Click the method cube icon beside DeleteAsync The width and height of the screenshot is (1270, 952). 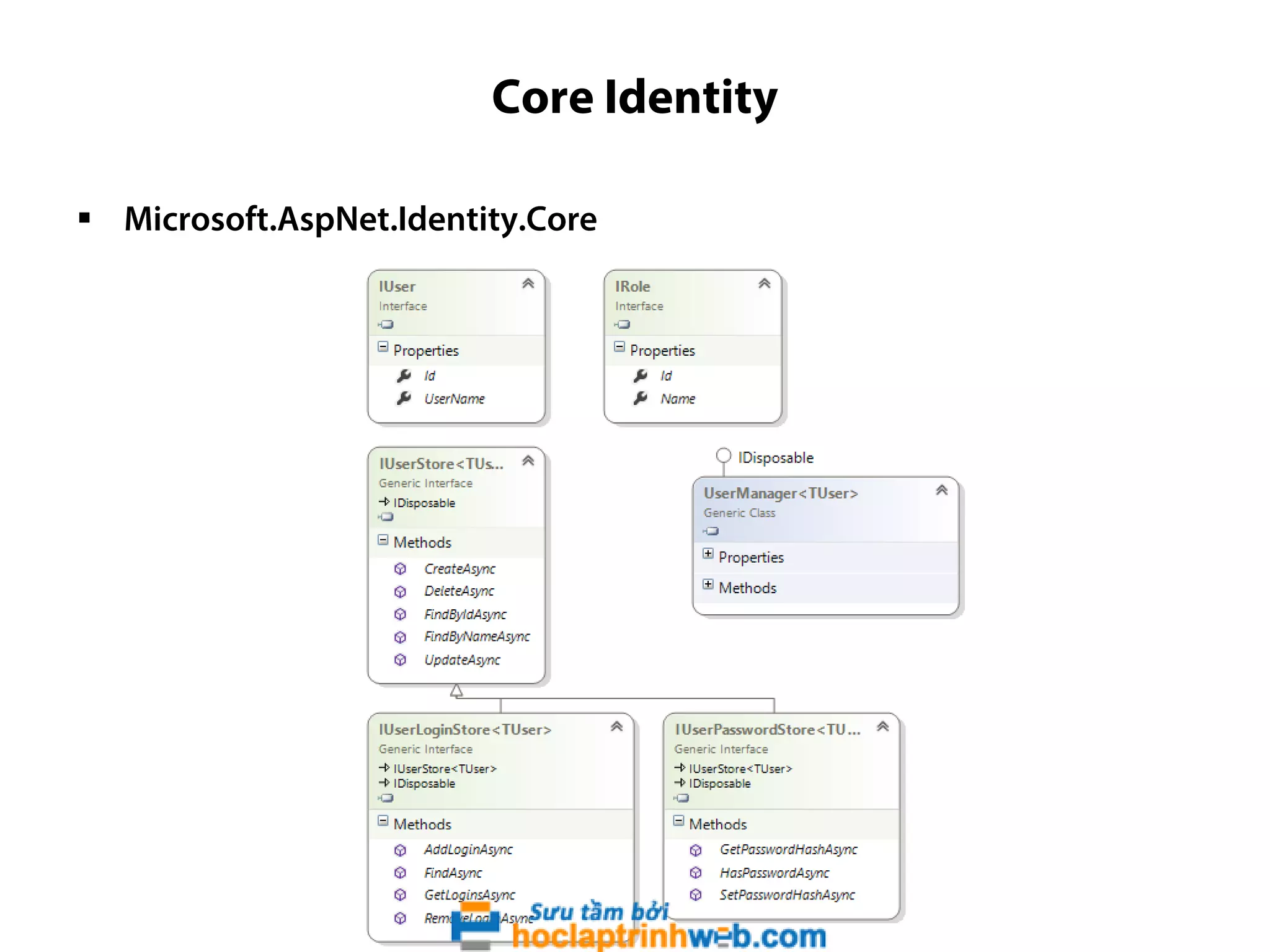(x=401, y=592)
